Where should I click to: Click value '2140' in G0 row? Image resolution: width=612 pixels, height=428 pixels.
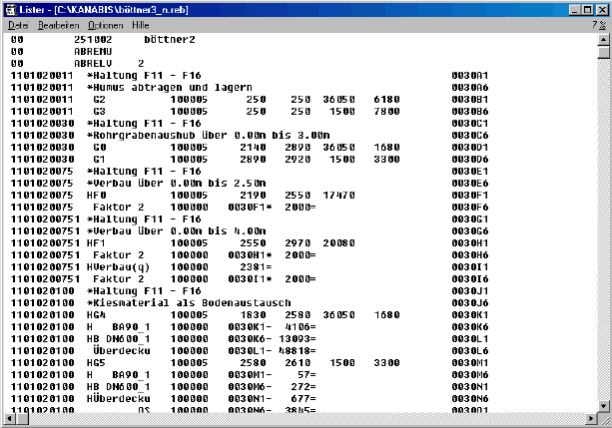pos(253,147)
